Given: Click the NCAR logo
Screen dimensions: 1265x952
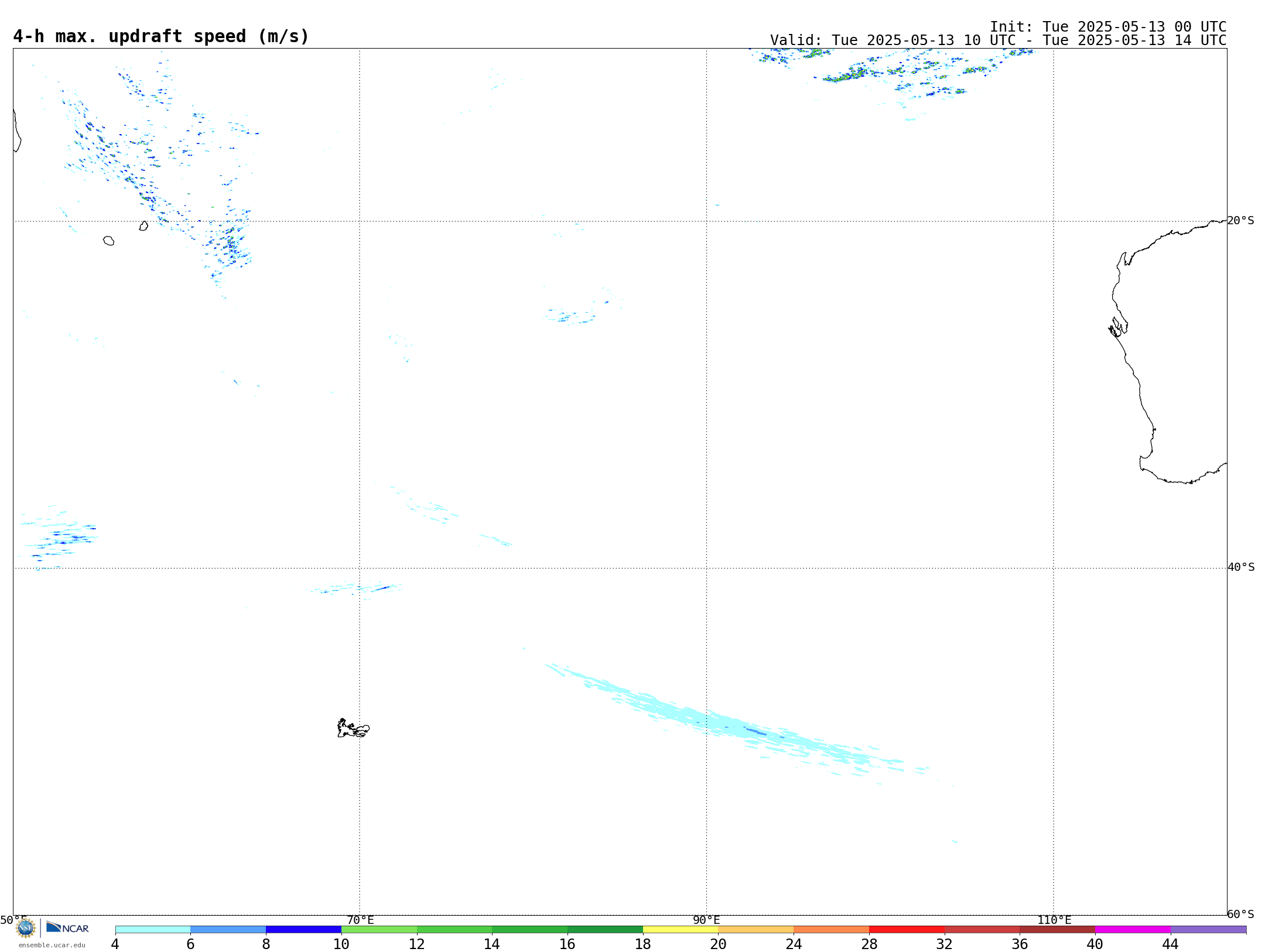Looking at the screenshot, I should click(x=67, y=927).
